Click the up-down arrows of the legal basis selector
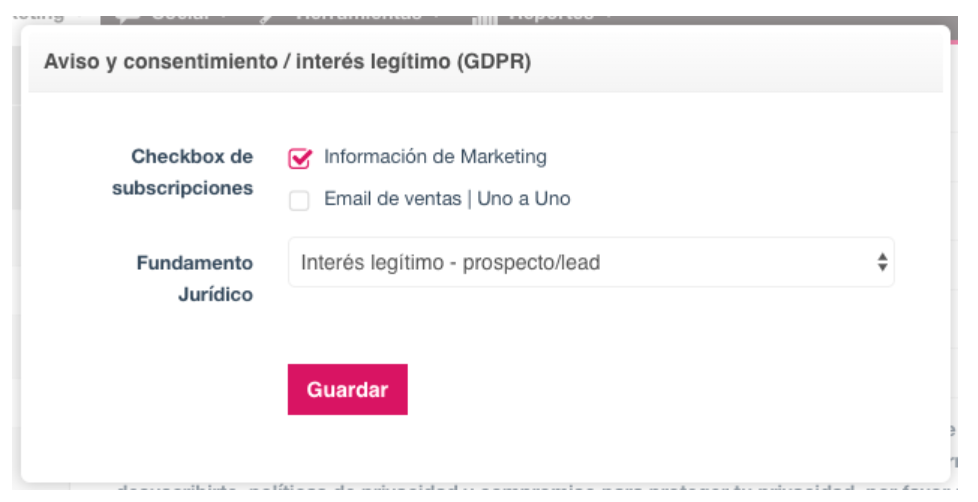This screenshot has width=978, height=502. point(882,263)
